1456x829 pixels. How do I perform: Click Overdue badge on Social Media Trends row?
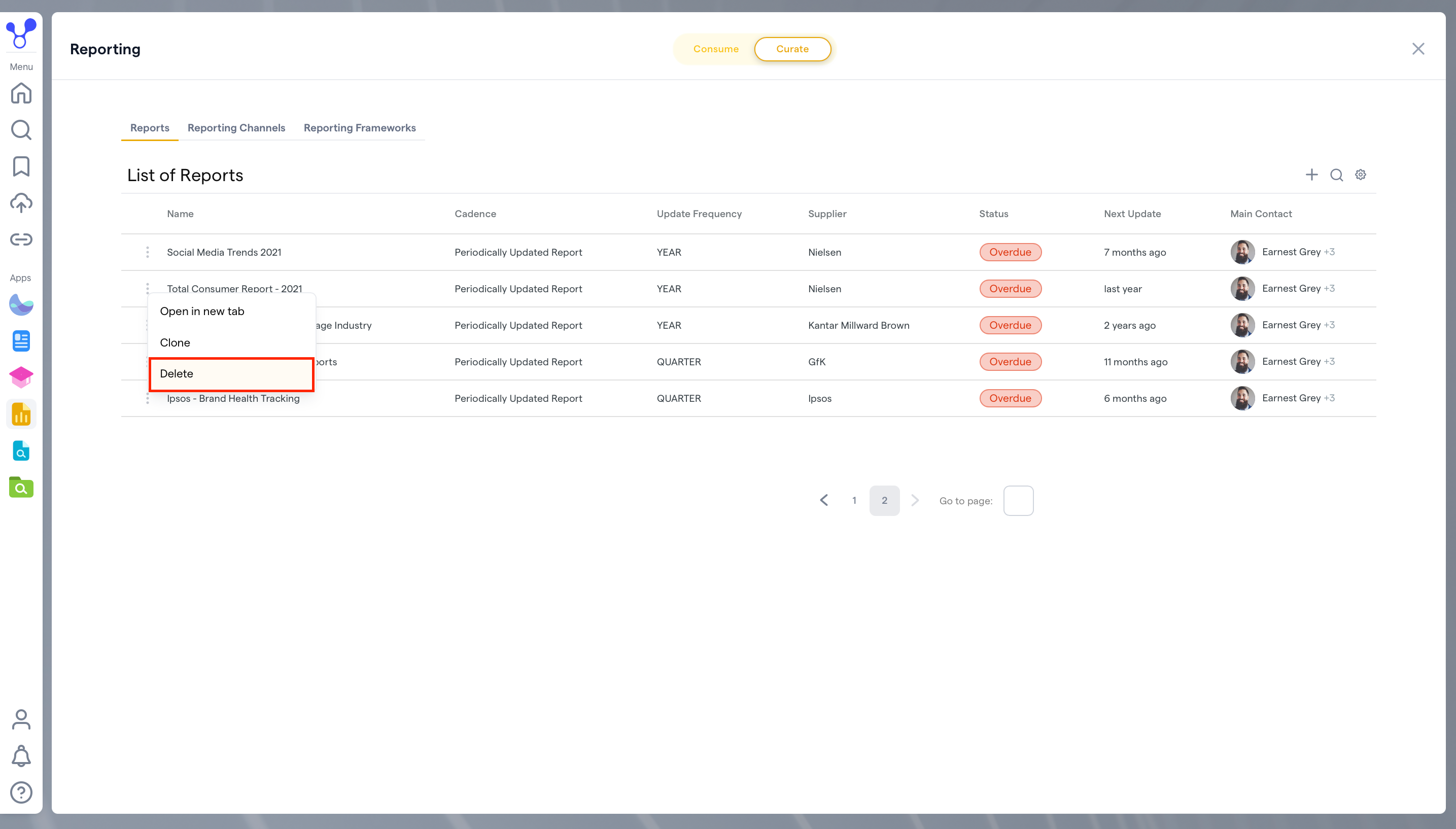(1010, 252)
